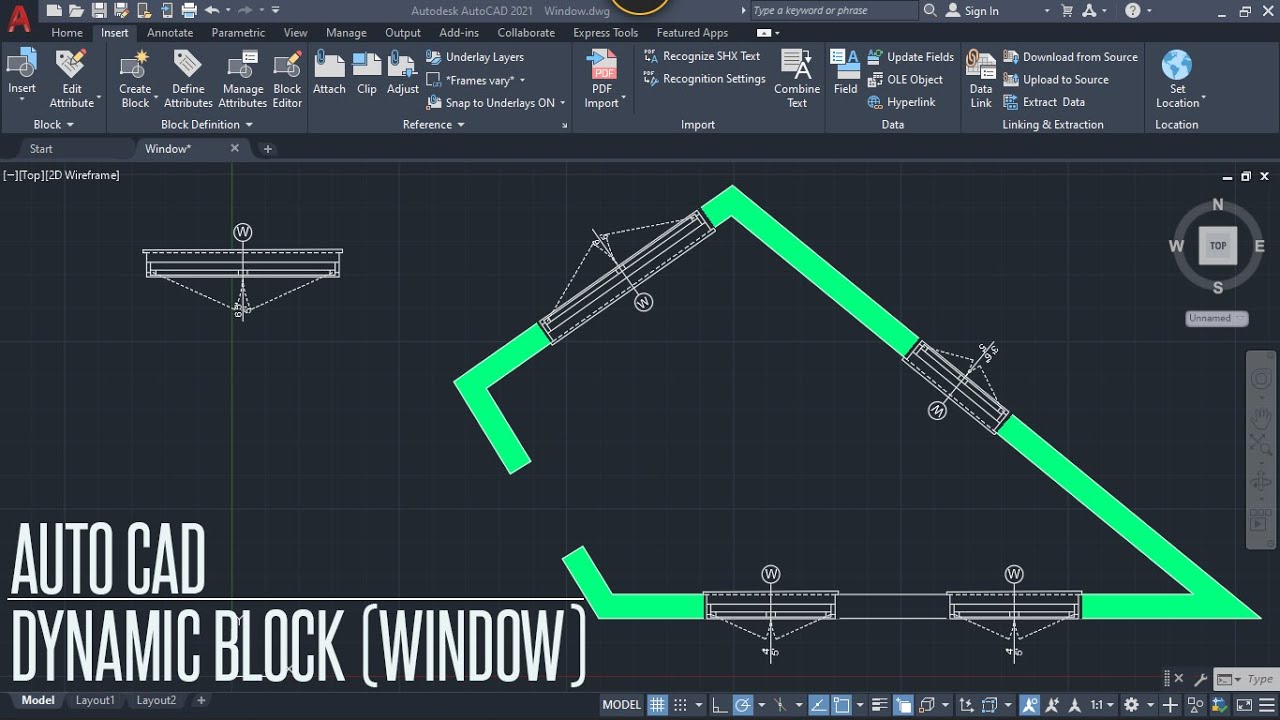Click the Data Link tool
Image resolution: width=1280 pixels, height=720 pixels.
point(981,78)
